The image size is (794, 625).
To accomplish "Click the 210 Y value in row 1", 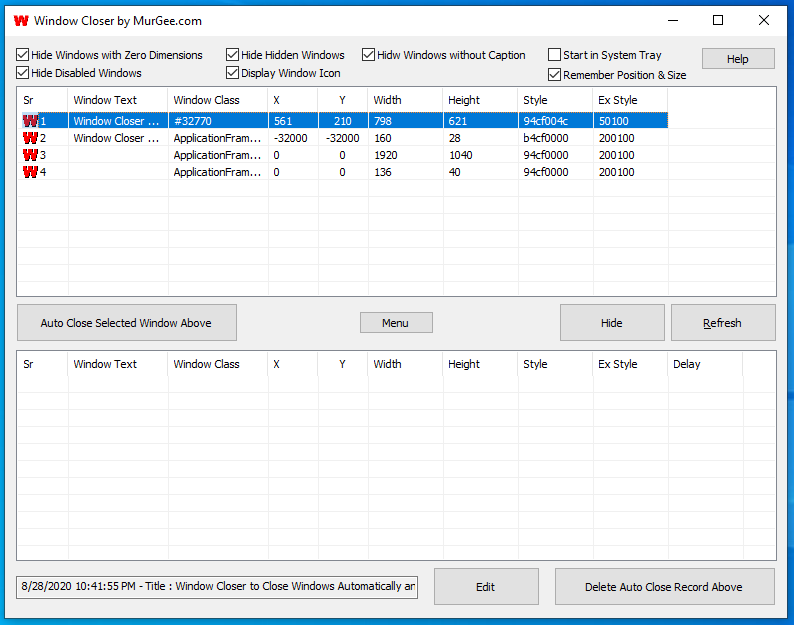I will (x=343, y=121).
